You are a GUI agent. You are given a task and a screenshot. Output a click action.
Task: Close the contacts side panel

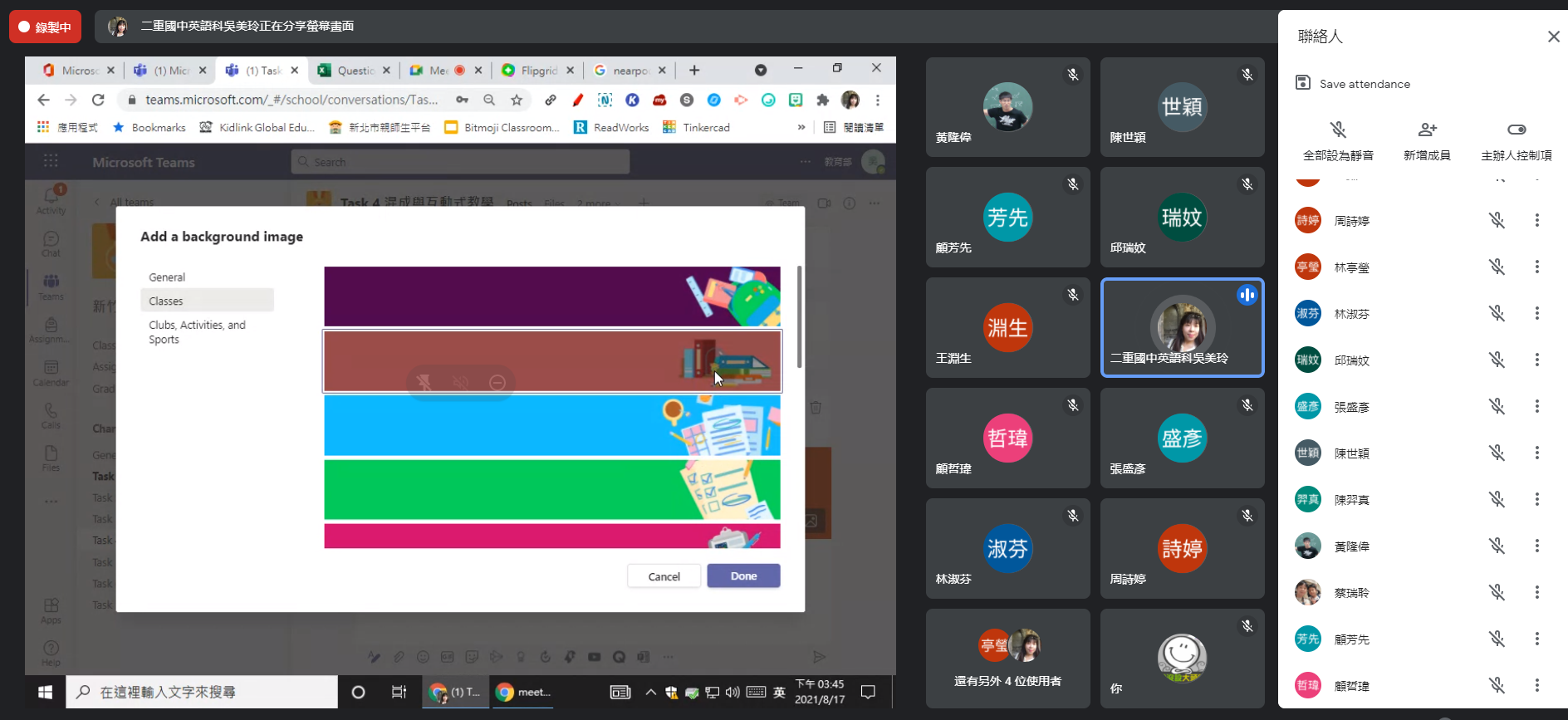click(1553, 37)
